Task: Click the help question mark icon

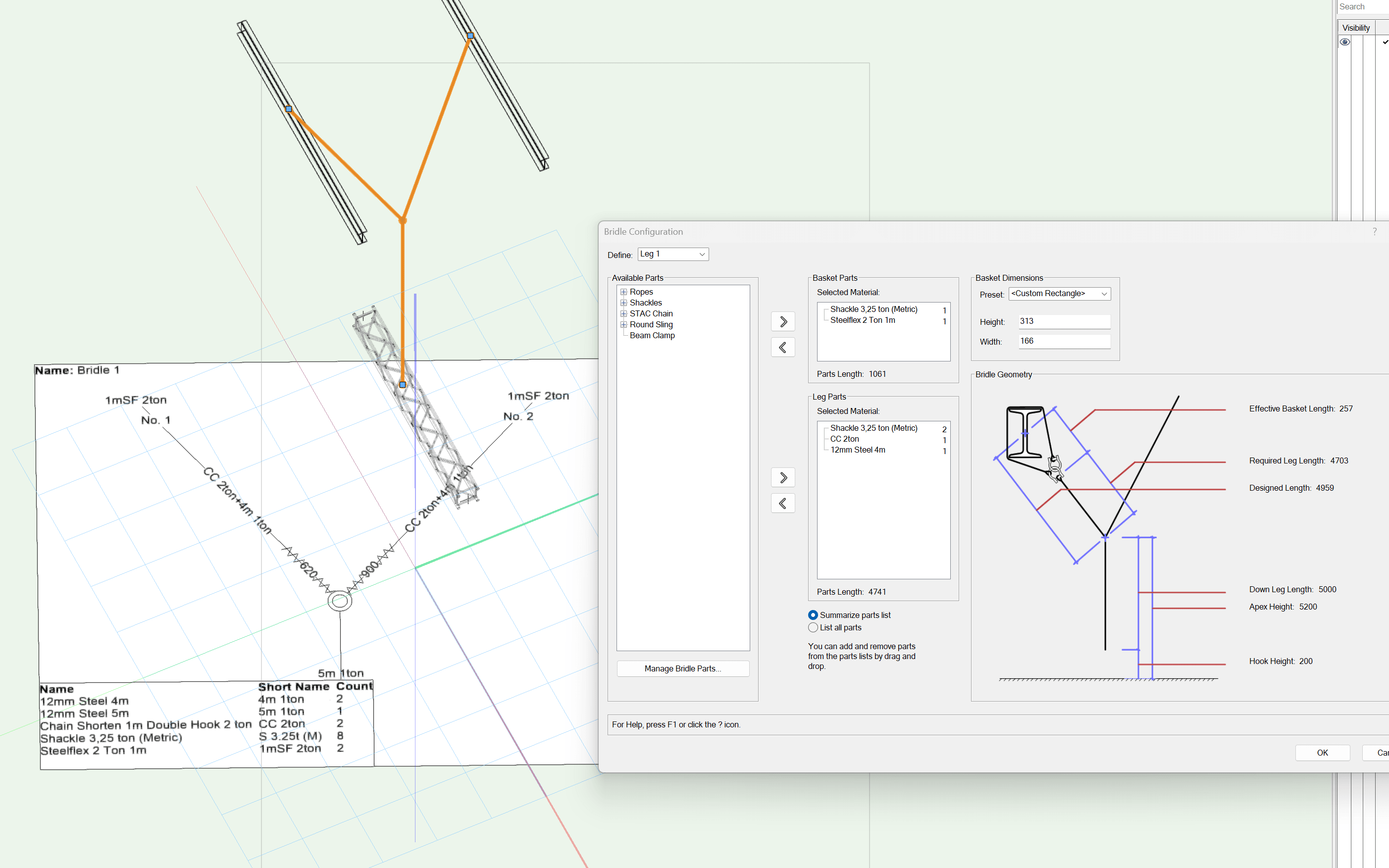Action: click(x=1374, y=231)
